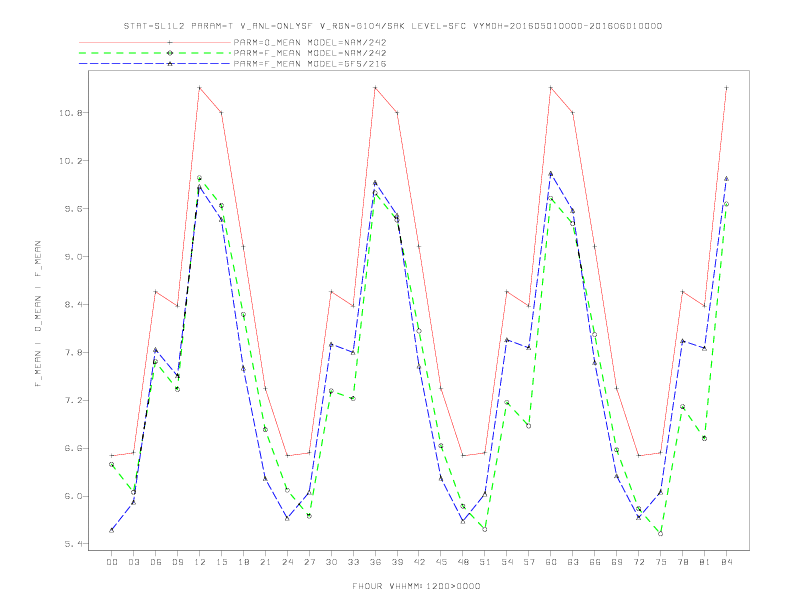Click green NAM circle marker at hour 75
Screen dimensions: 792x612
tap(661, 534)
